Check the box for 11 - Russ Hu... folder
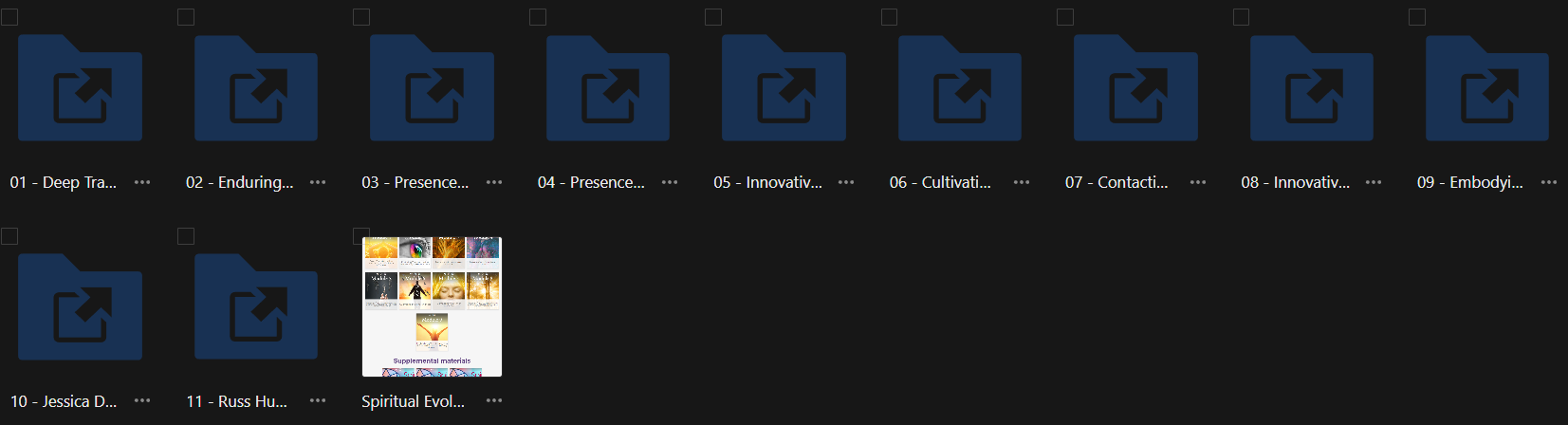 point(186,236)
